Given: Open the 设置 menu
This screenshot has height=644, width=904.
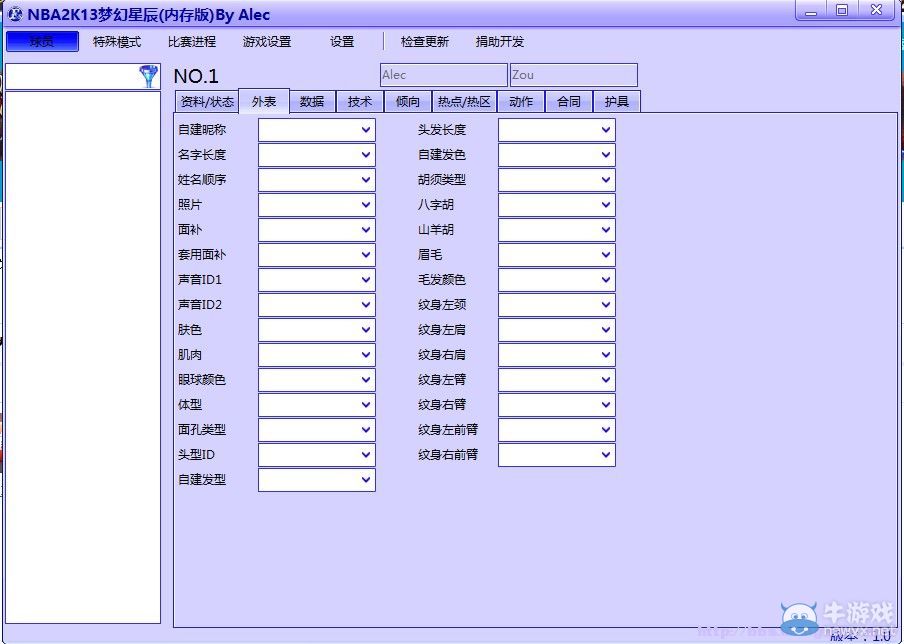Looking at the screenshot, I should (x=342, y=42).
